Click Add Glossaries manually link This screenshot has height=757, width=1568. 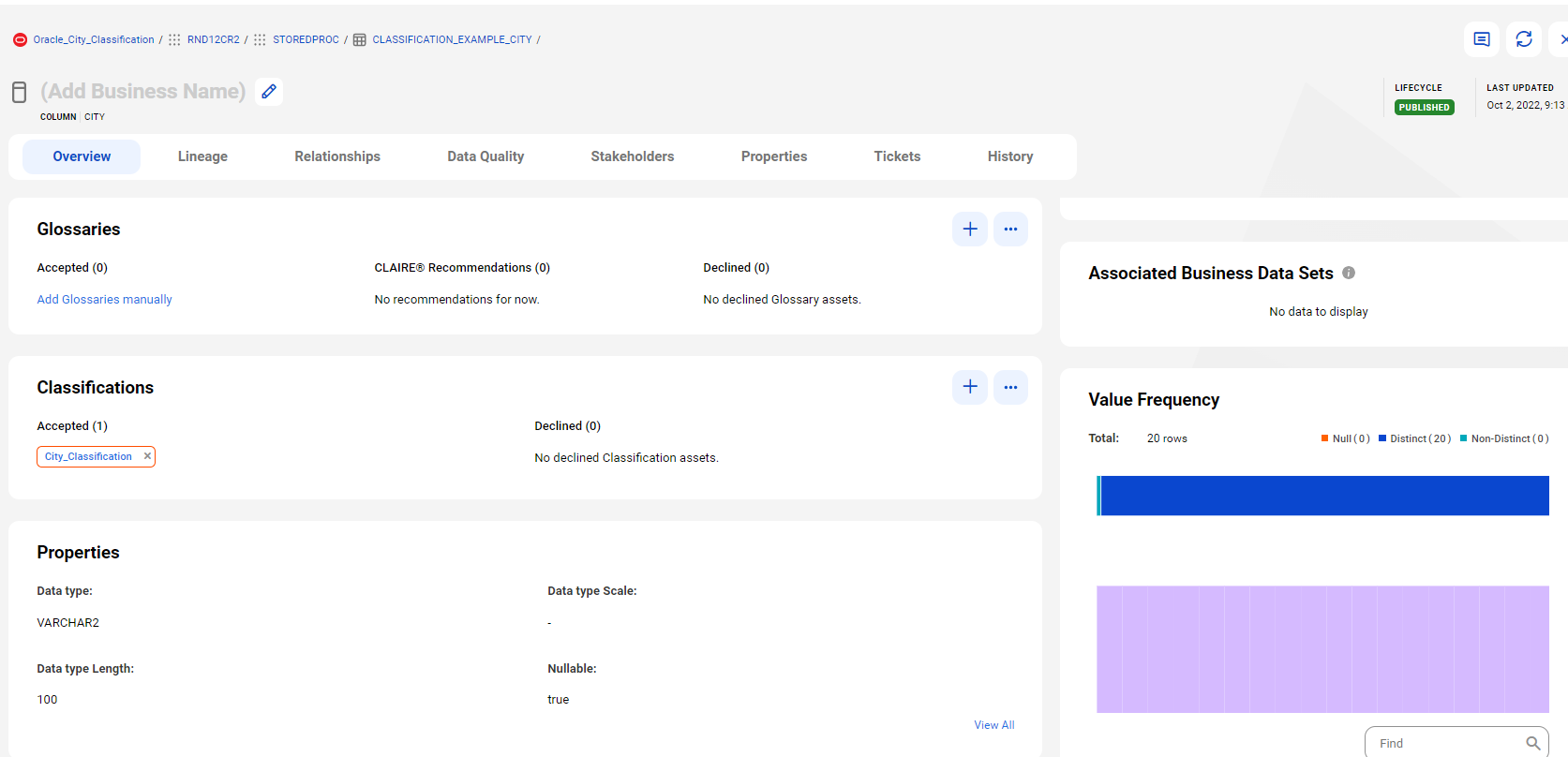coord(104,300)
